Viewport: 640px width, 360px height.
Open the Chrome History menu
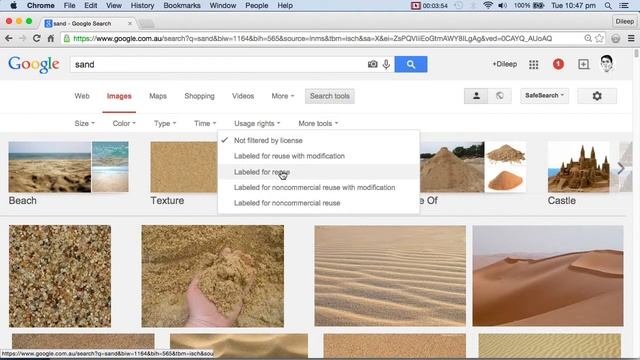(142, 5)
